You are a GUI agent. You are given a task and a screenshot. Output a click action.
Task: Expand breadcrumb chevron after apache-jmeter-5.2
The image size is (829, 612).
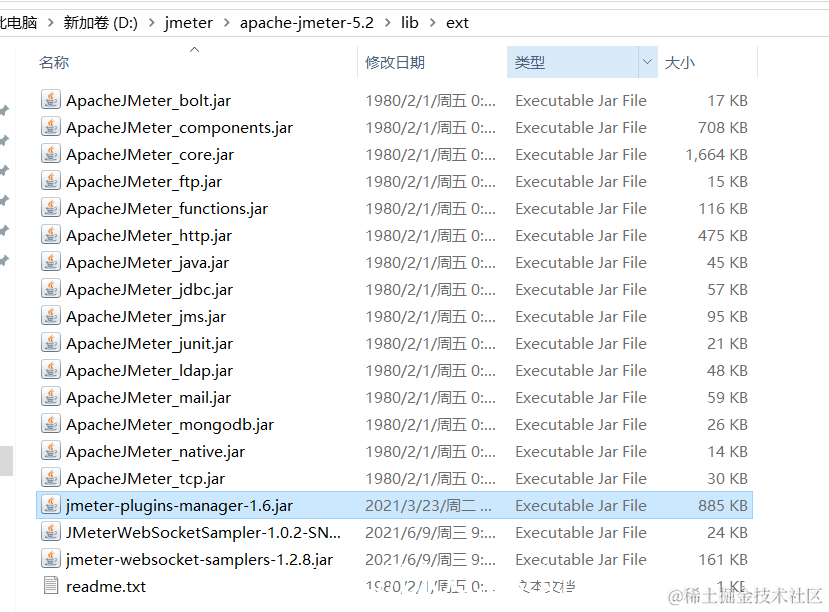click(x=388, y=23)
